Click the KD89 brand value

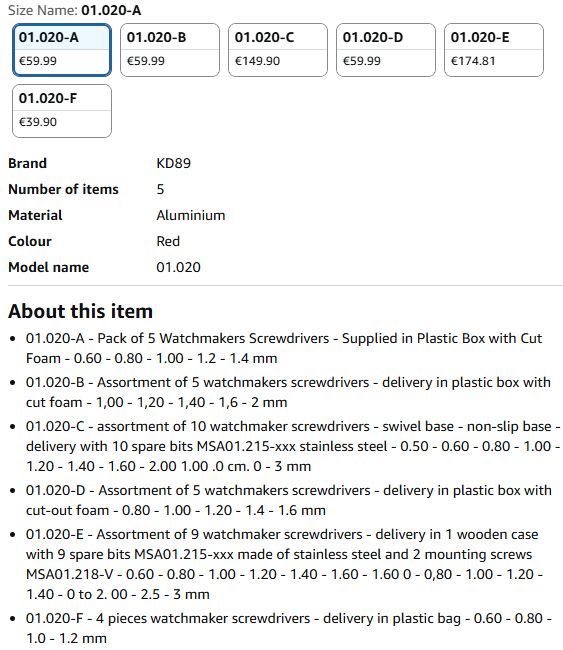173,163
